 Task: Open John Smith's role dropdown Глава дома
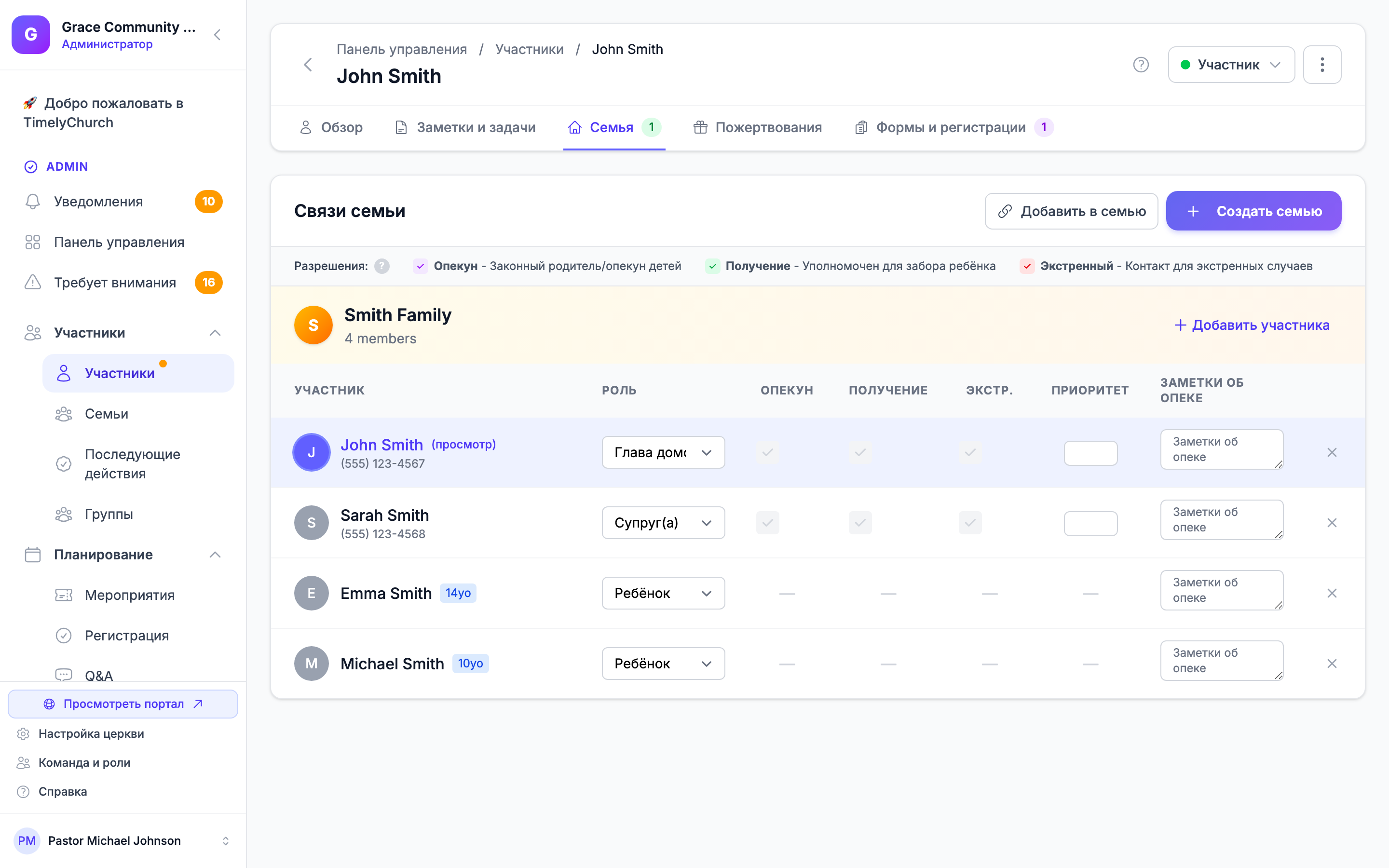pos(663,452)
